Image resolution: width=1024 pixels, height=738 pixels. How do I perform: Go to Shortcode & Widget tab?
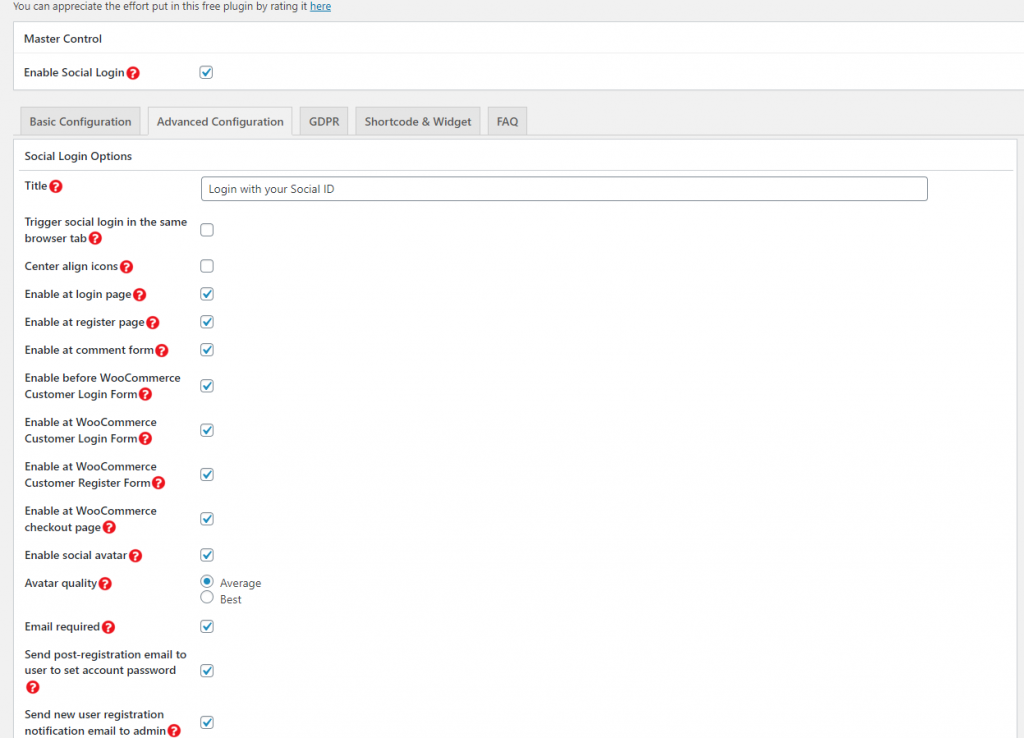(417, 122)
